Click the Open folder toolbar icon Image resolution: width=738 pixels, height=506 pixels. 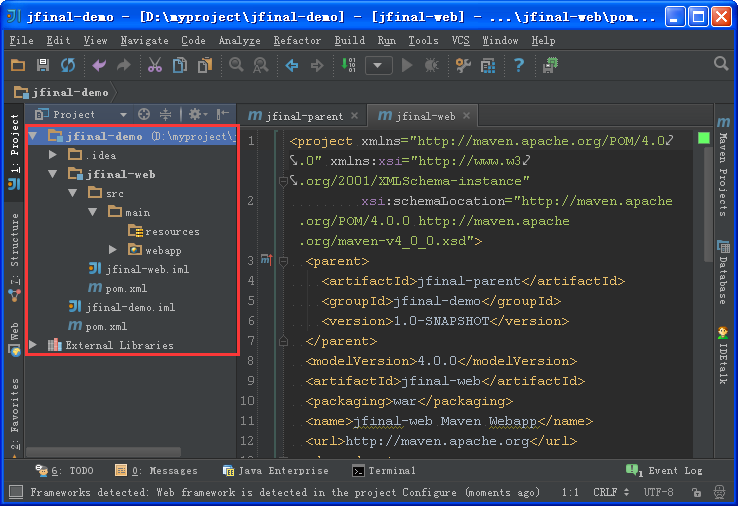tap(18, 65)
